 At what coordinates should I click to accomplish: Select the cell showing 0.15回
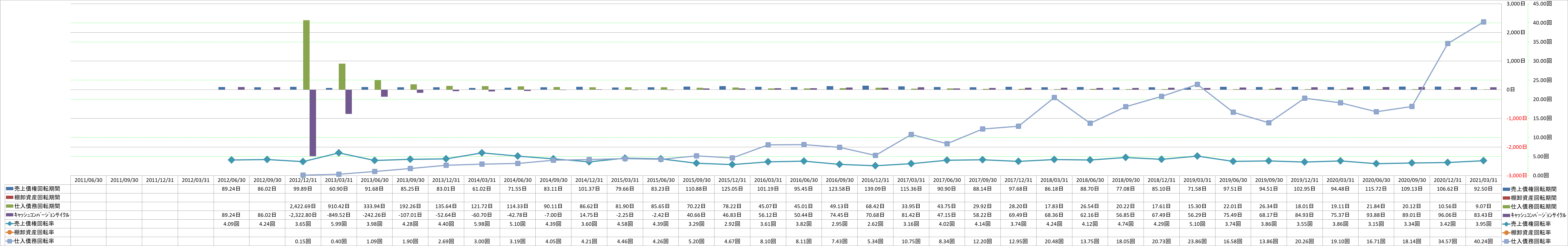point(303,241)
